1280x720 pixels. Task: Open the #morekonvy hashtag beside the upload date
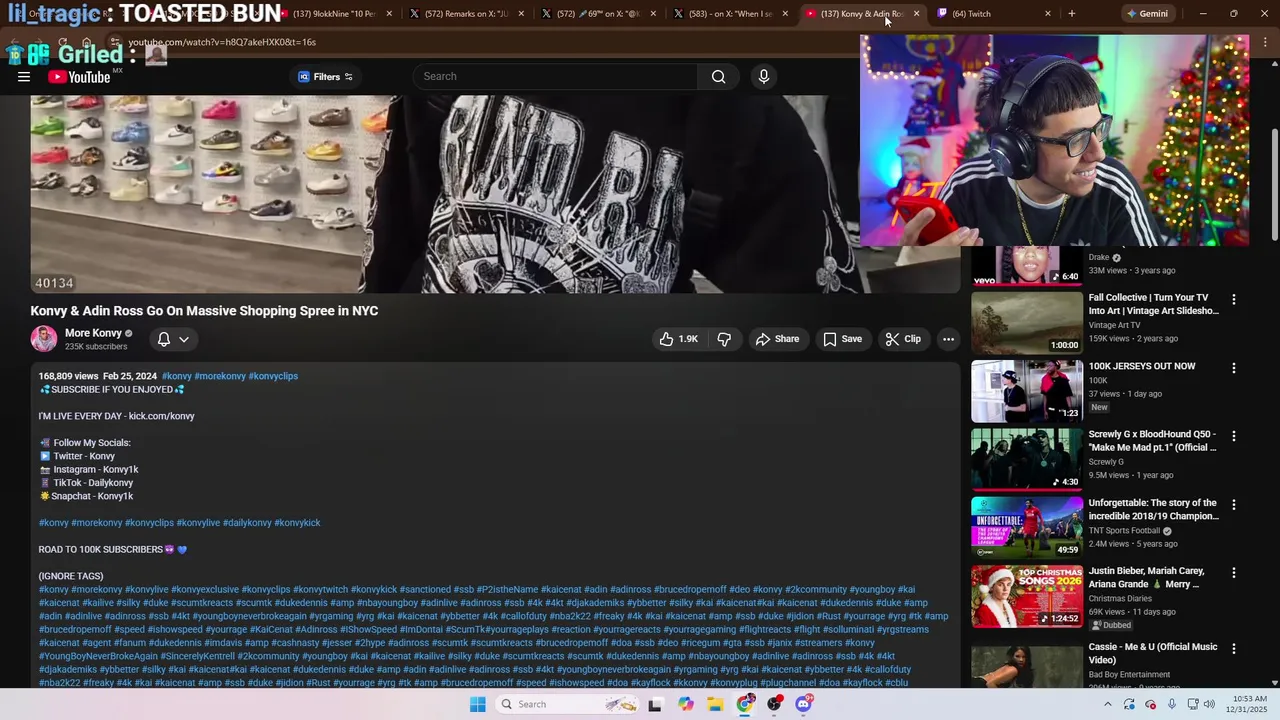tap(220, 376)
